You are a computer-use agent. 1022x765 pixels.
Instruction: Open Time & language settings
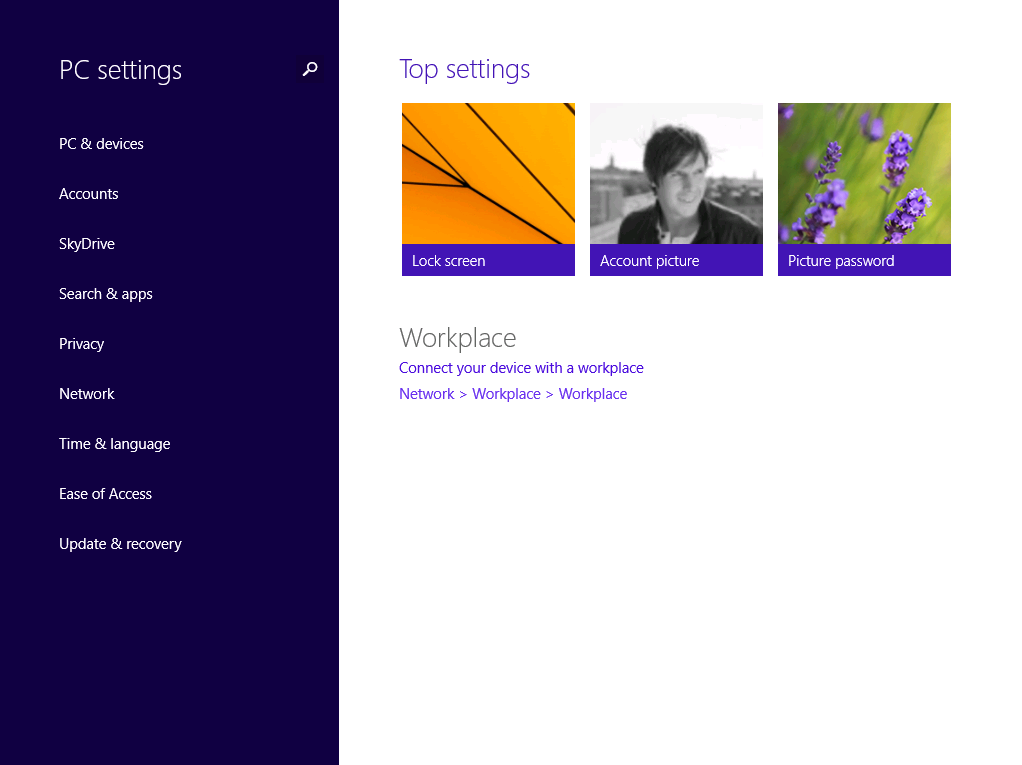(x=115, y=444)
